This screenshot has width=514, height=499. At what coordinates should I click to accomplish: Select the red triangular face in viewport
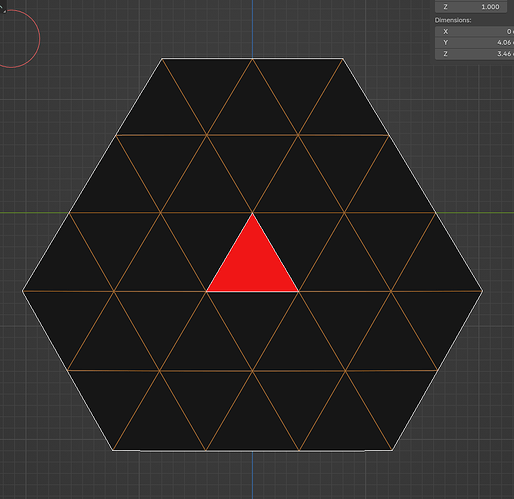pyautogui.click(x=252, y=265)
